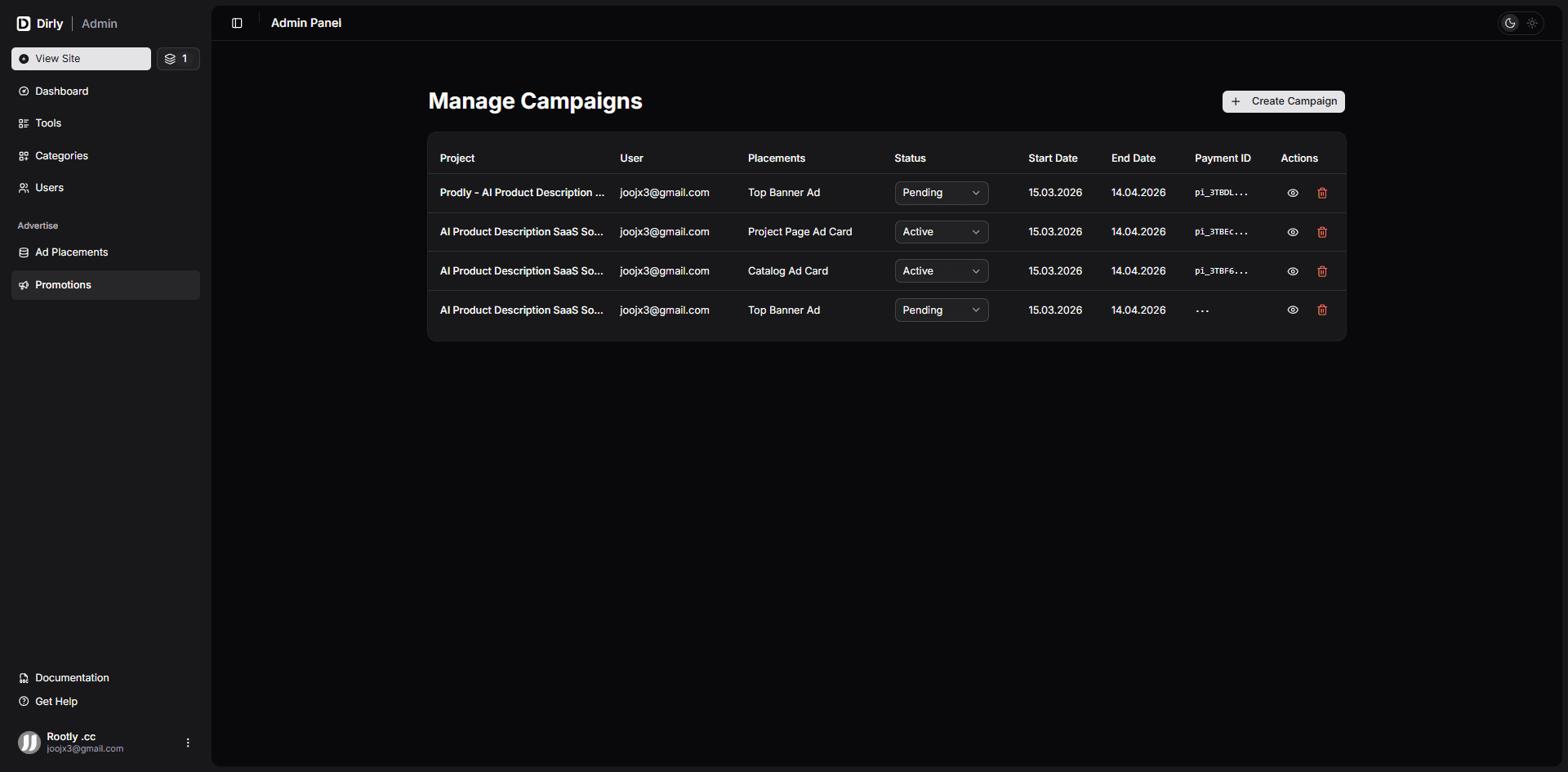Go to Ad Placements in sidebar
This screenshot has width=1568, height=772.
tap(71, 252)
